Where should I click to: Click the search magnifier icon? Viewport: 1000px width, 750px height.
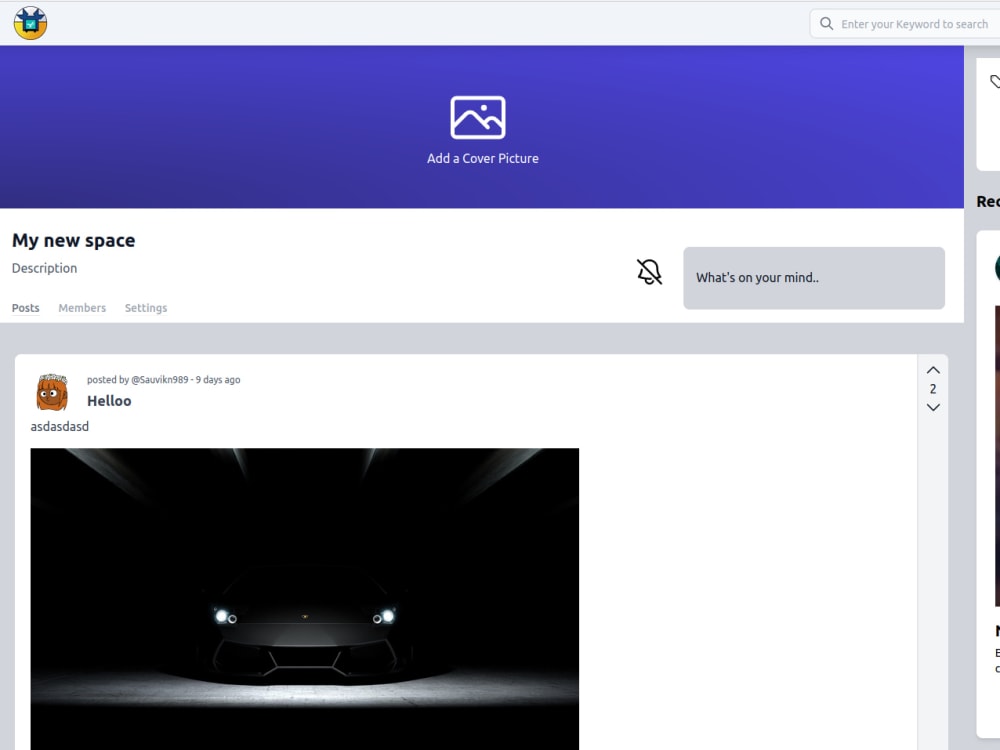(x=826, y=24)
